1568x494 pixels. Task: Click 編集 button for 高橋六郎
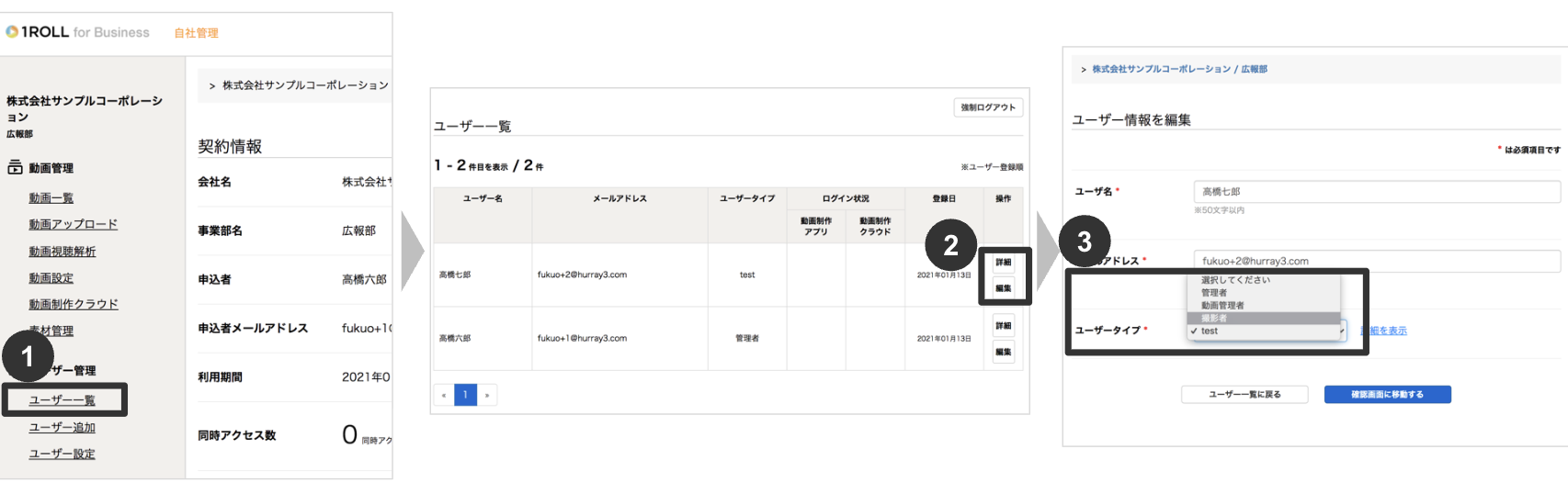[x=1004, y=352]
